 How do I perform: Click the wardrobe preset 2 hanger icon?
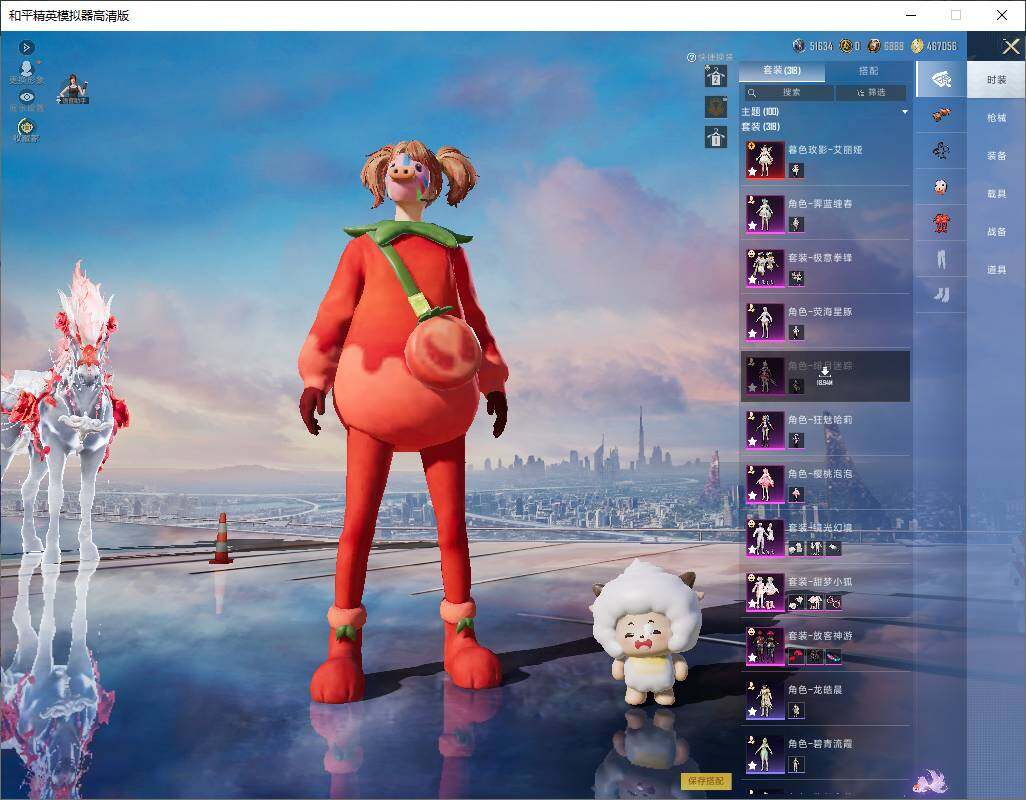716,76
